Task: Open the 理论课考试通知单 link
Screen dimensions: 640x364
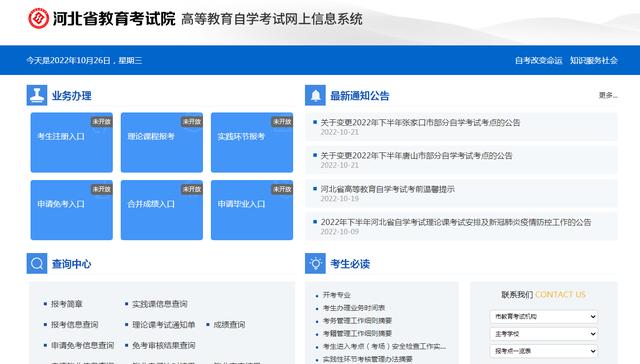Action: pos(163,324)
